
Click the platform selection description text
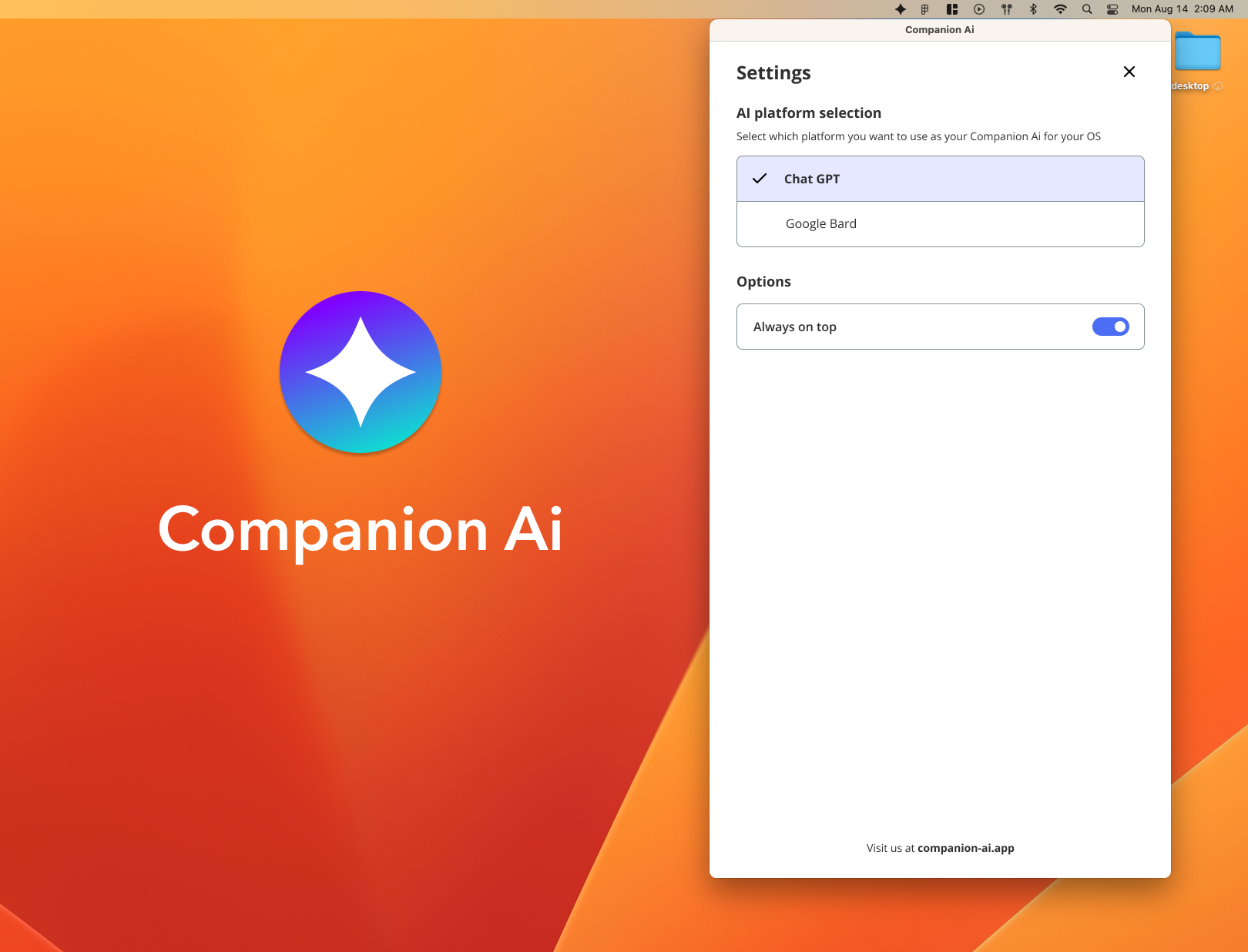click(x=918, y=136)
